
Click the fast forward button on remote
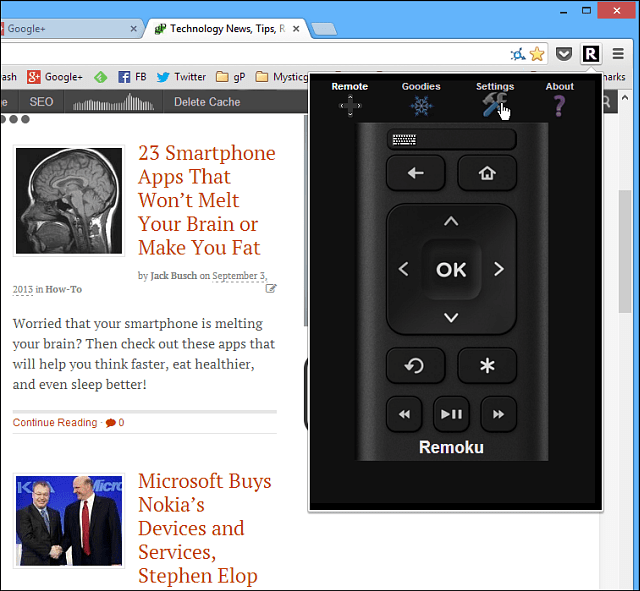click(498, 414)
